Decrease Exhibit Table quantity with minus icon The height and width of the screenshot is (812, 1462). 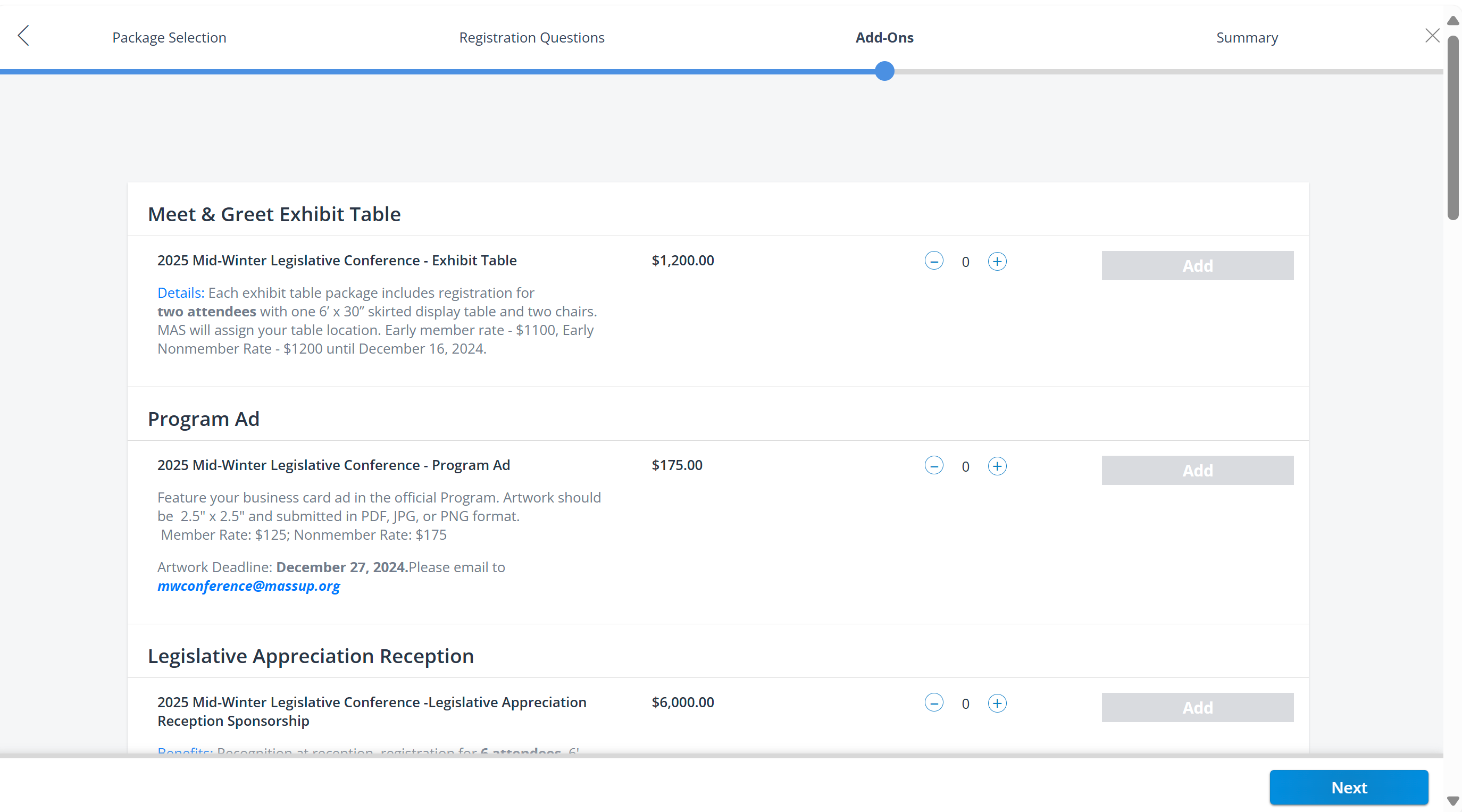[x=933, y=261]
